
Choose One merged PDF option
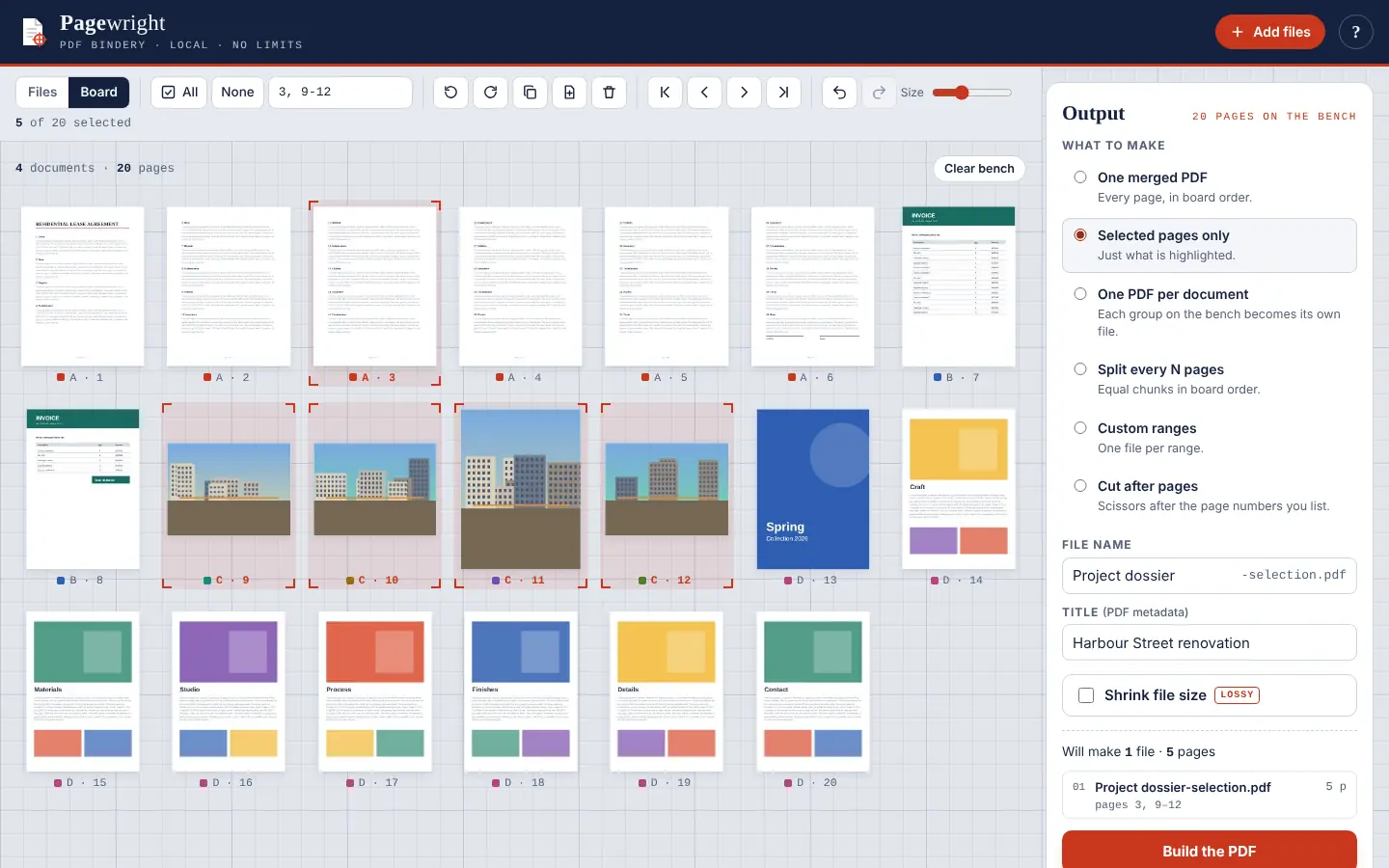[1209, 187]
